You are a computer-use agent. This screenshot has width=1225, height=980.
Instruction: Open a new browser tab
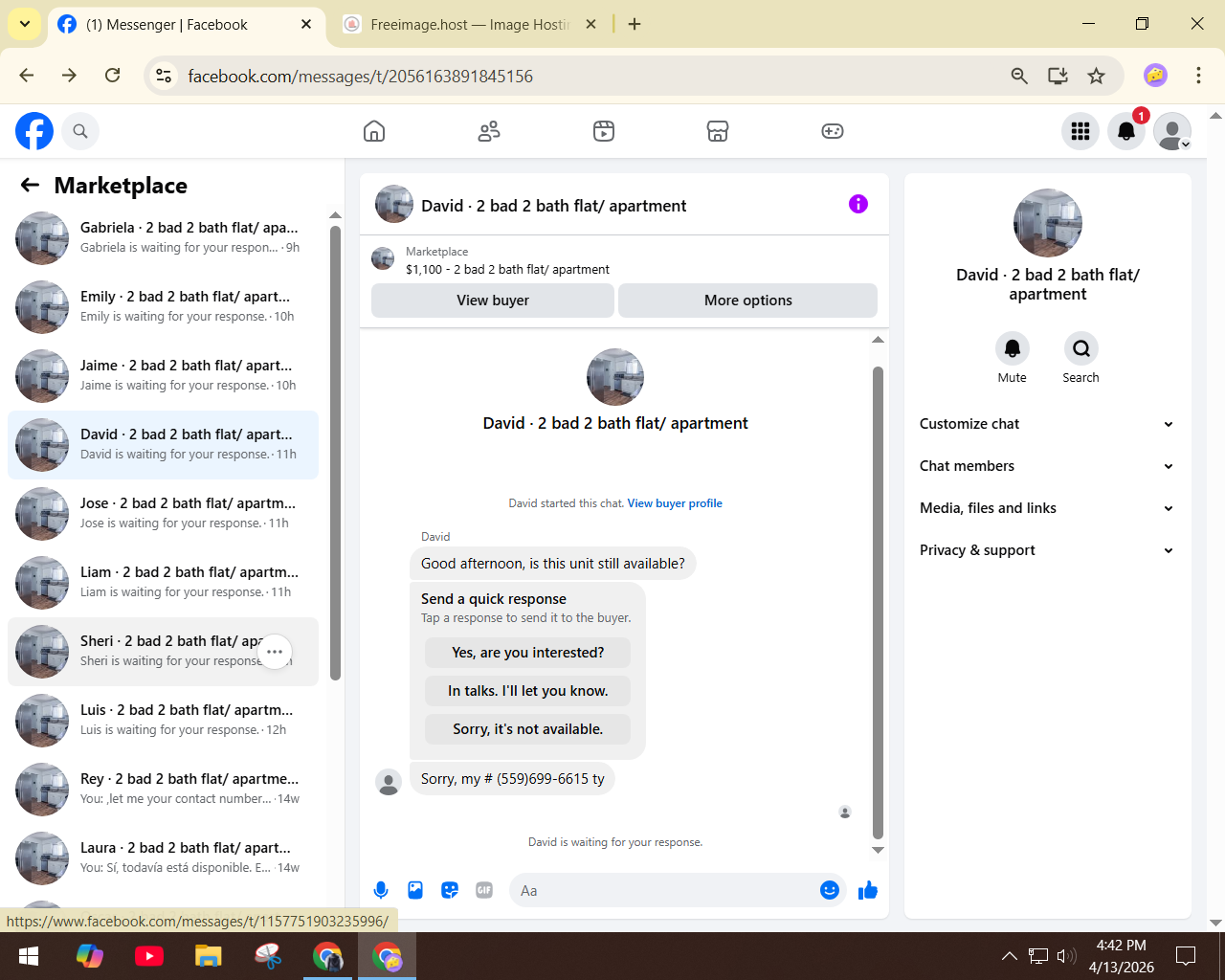coord(635,24)
